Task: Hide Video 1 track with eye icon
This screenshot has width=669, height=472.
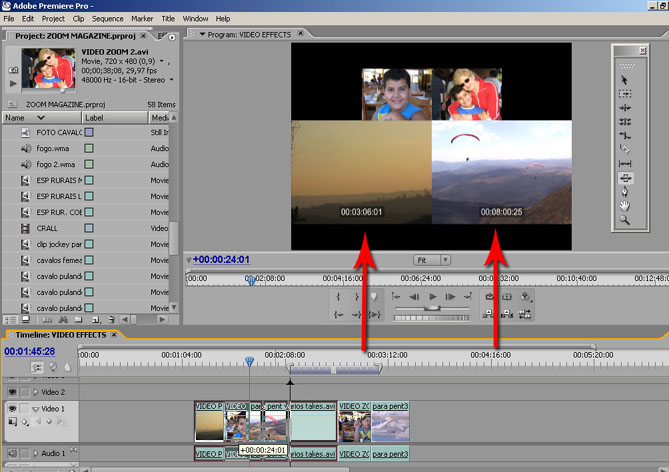Action: click(12, 409)
